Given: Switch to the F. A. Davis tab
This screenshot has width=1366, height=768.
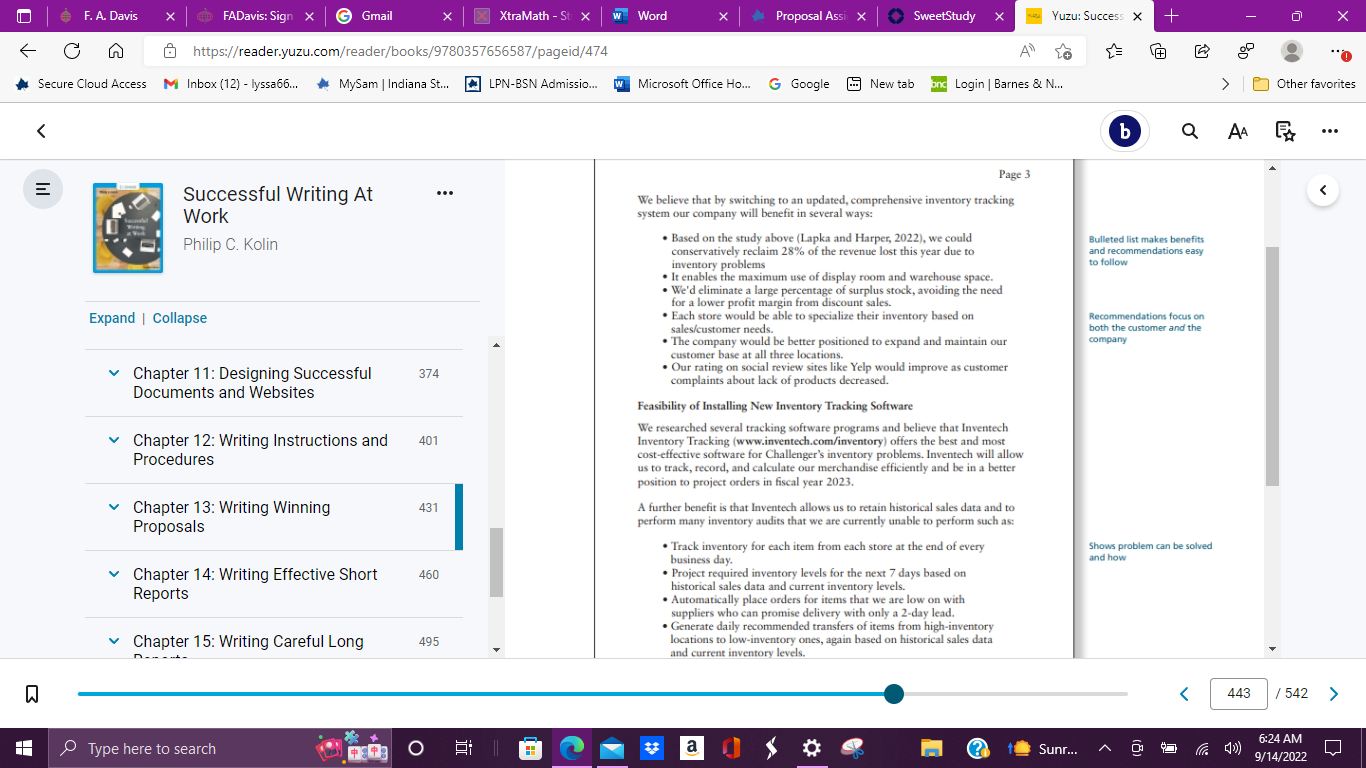Looking at the screenshot, I should (x=116, y=16).
